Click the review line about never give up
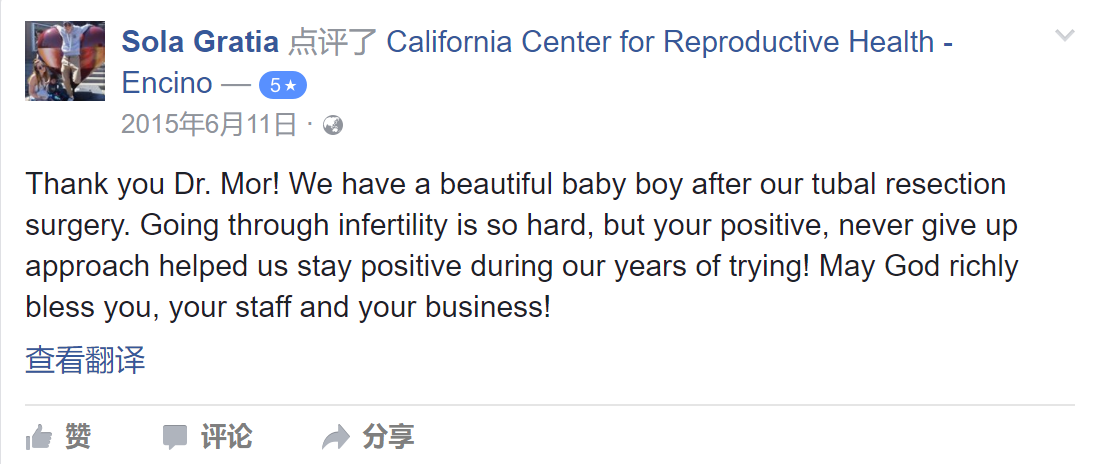 tap(521, 226)
